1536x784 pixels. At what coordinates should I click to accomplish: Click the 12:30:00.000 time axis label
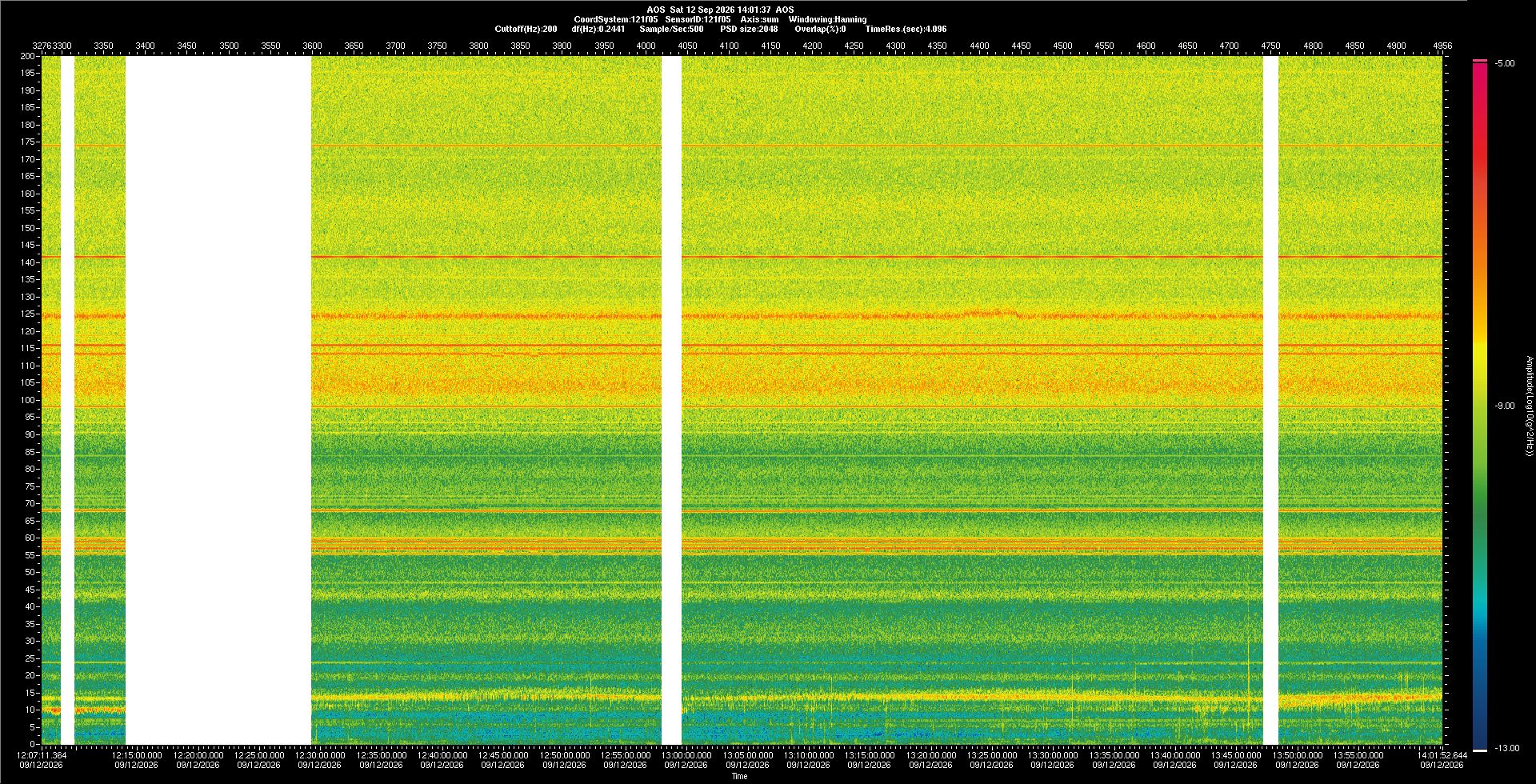pyautogui.click(x=321, y=754)
